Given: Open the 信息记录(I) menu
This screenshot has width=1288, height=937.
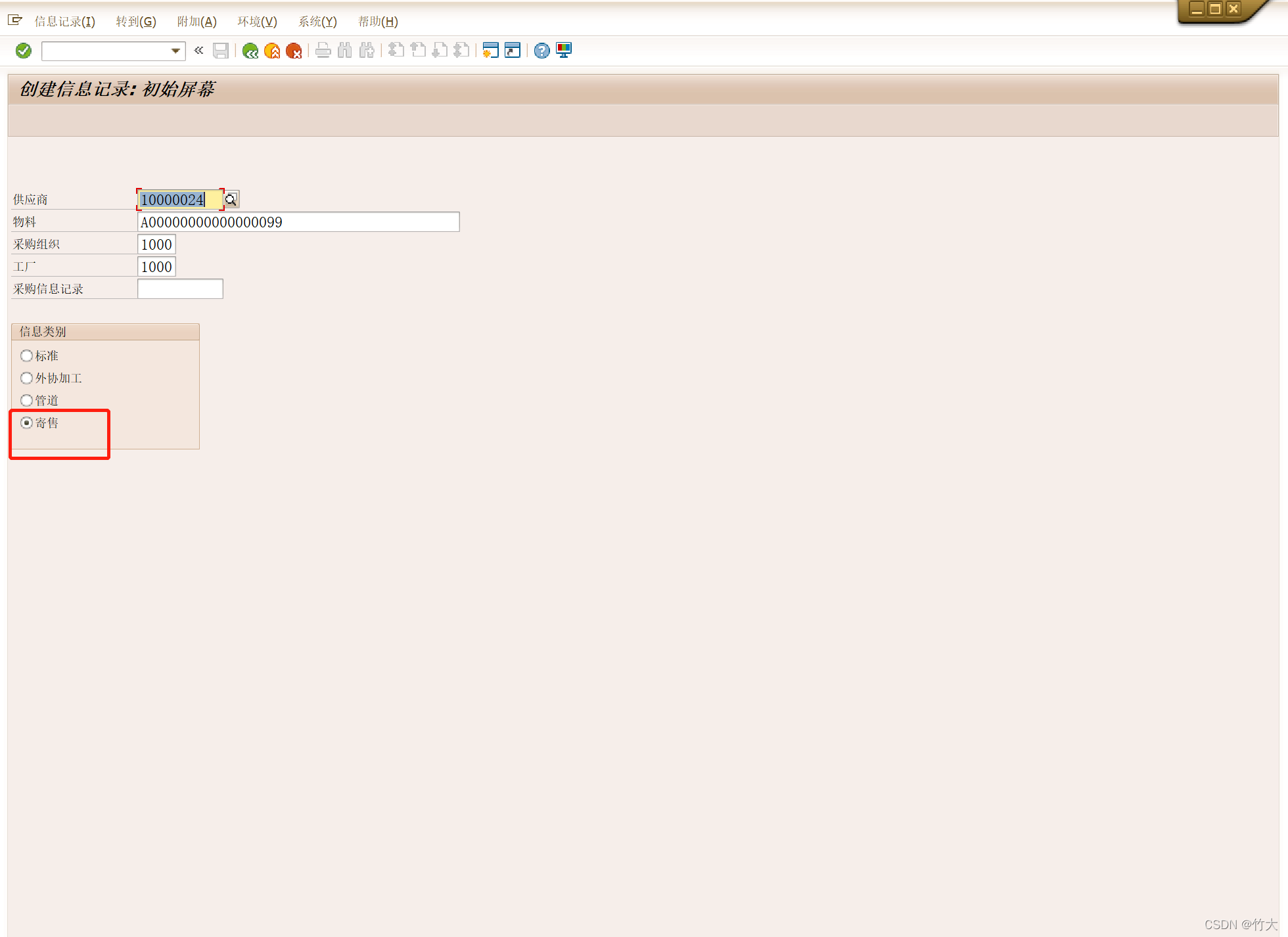Looking at the screenshot, I should (64, 22).
